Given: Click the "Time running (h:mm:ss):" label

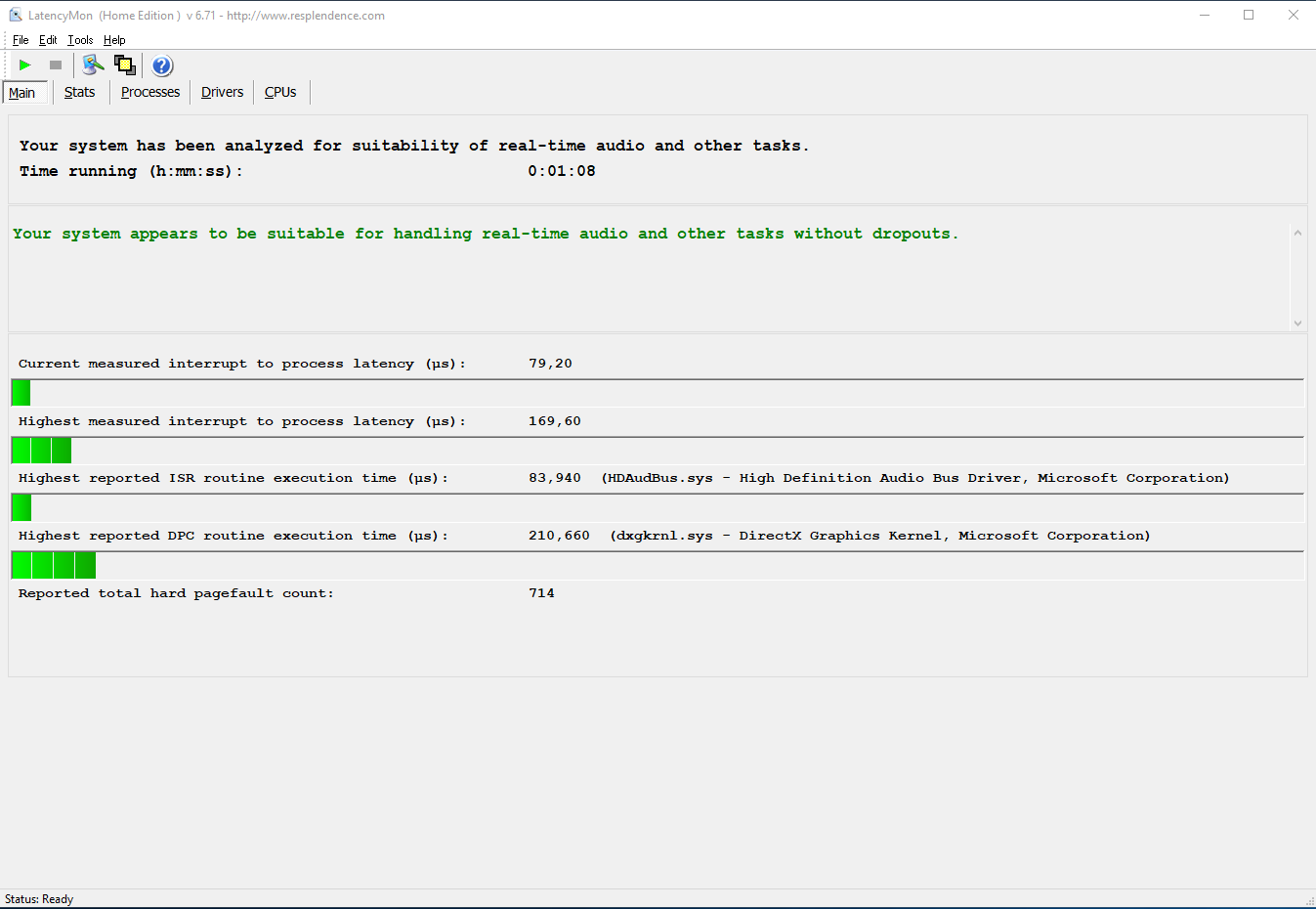Looking at the screenshot, I should coord(131,171).
